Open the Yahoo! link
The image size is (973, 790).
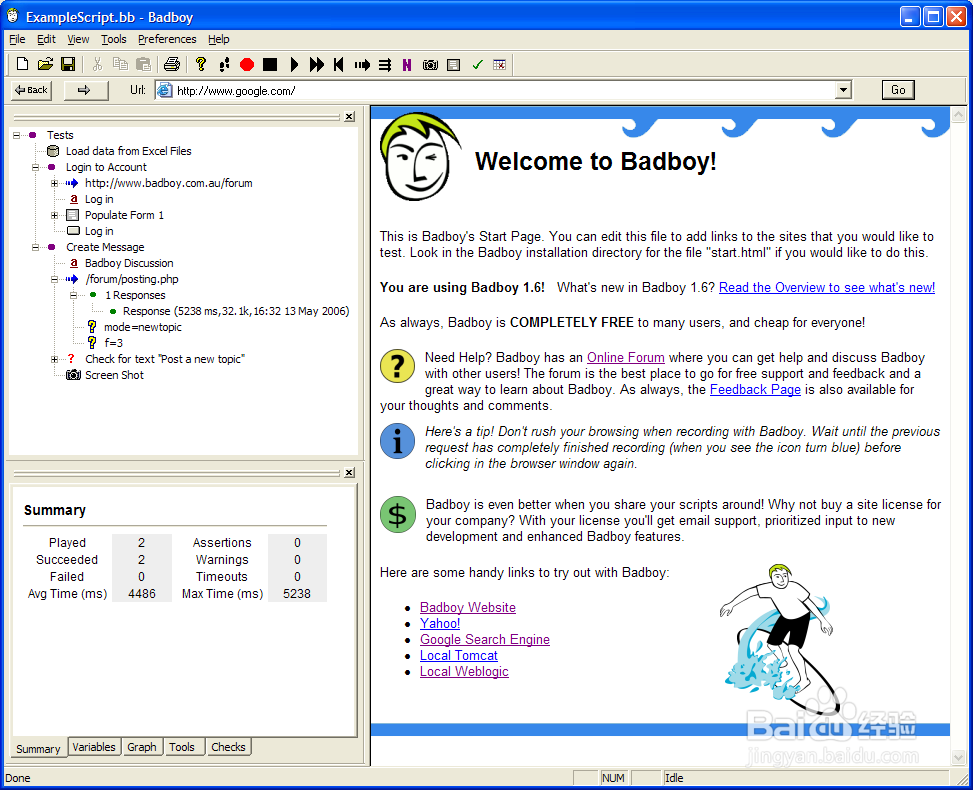click(x=440, y=624)
